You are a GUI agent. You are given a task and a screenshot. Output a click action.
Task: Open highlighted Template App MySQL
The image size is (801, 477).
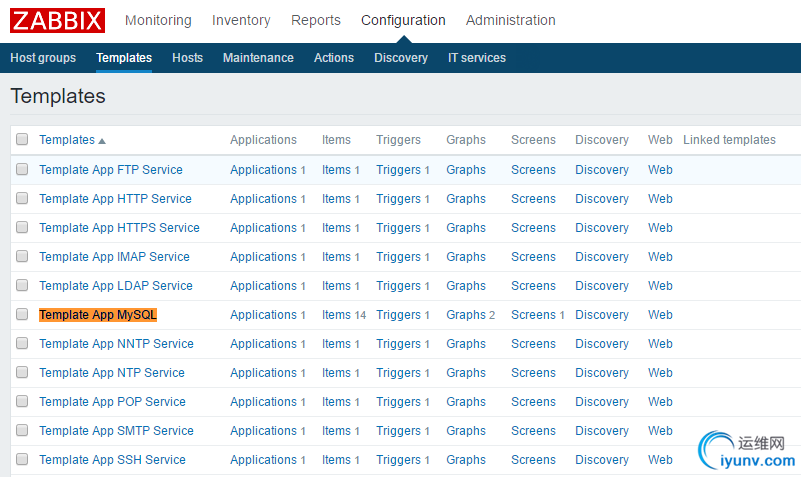98,315
